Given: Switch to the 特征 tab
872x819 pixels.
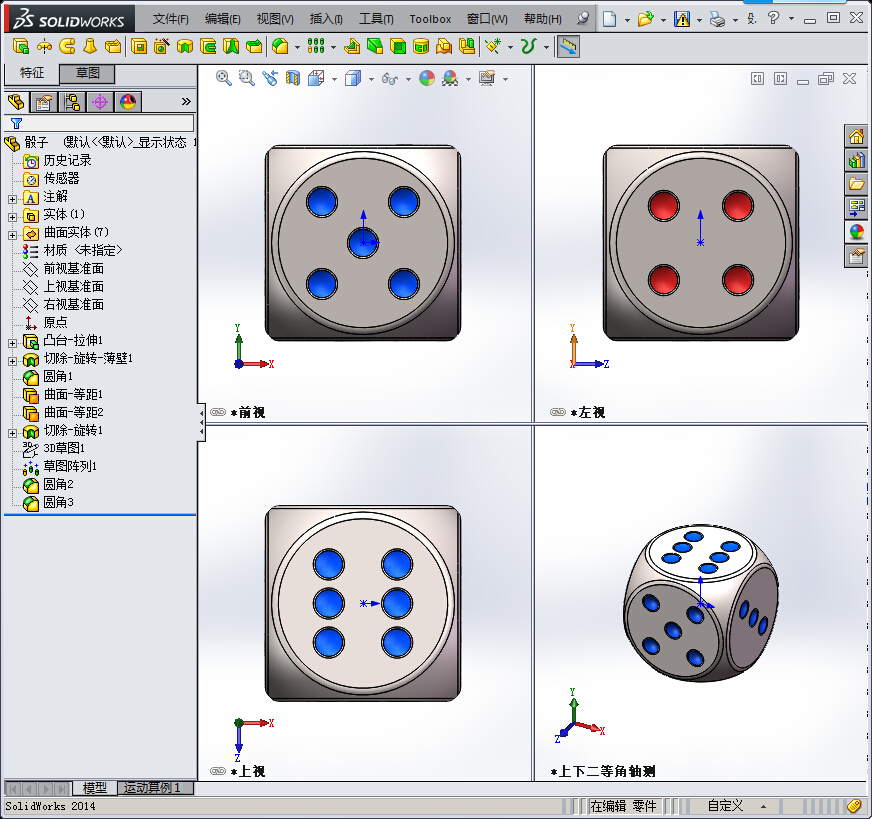Looking at the screenshot, I should pyautogui.click(x=32, y=73).
